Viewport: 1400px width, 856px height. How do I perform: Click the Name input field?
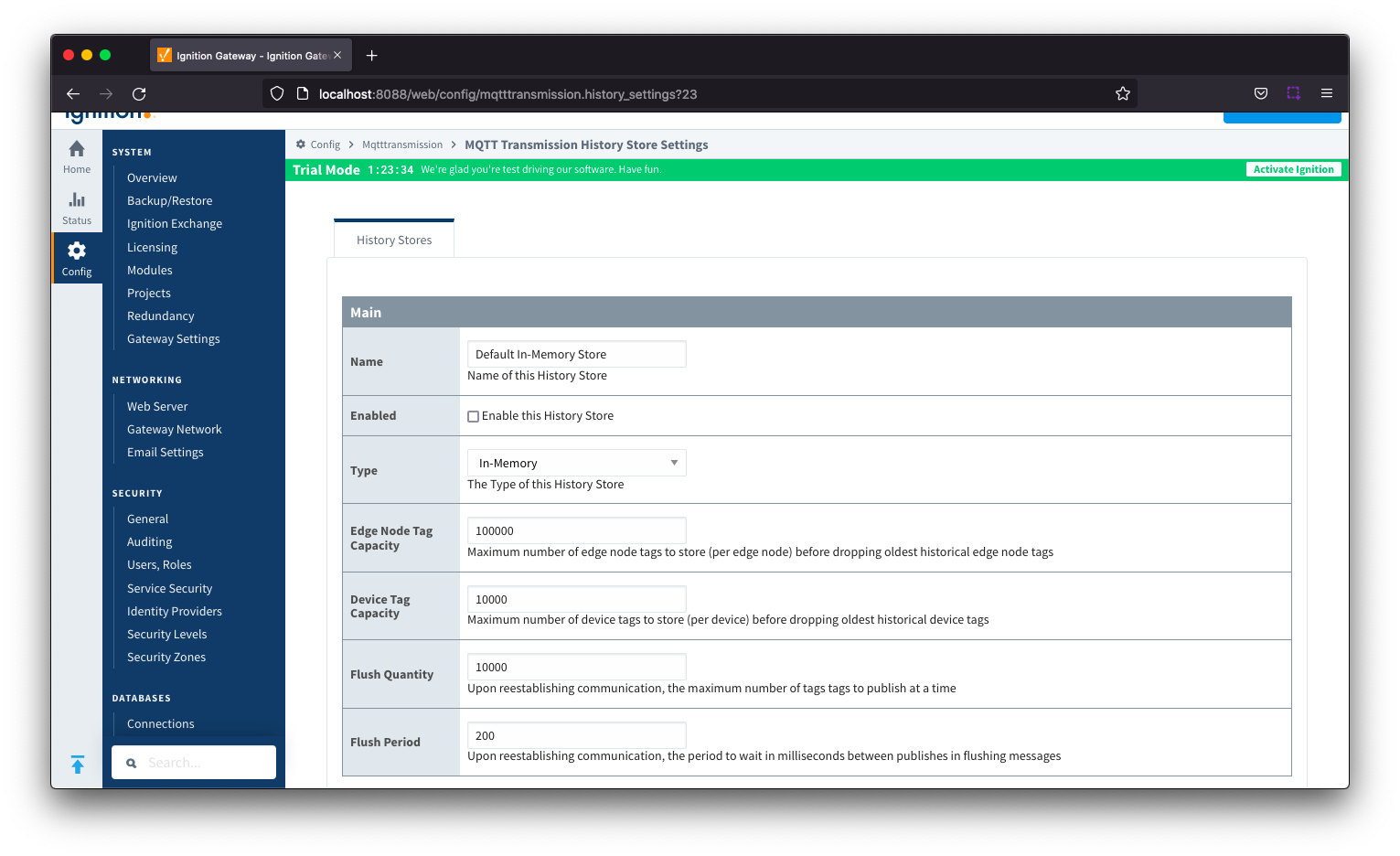click(577, 354)
